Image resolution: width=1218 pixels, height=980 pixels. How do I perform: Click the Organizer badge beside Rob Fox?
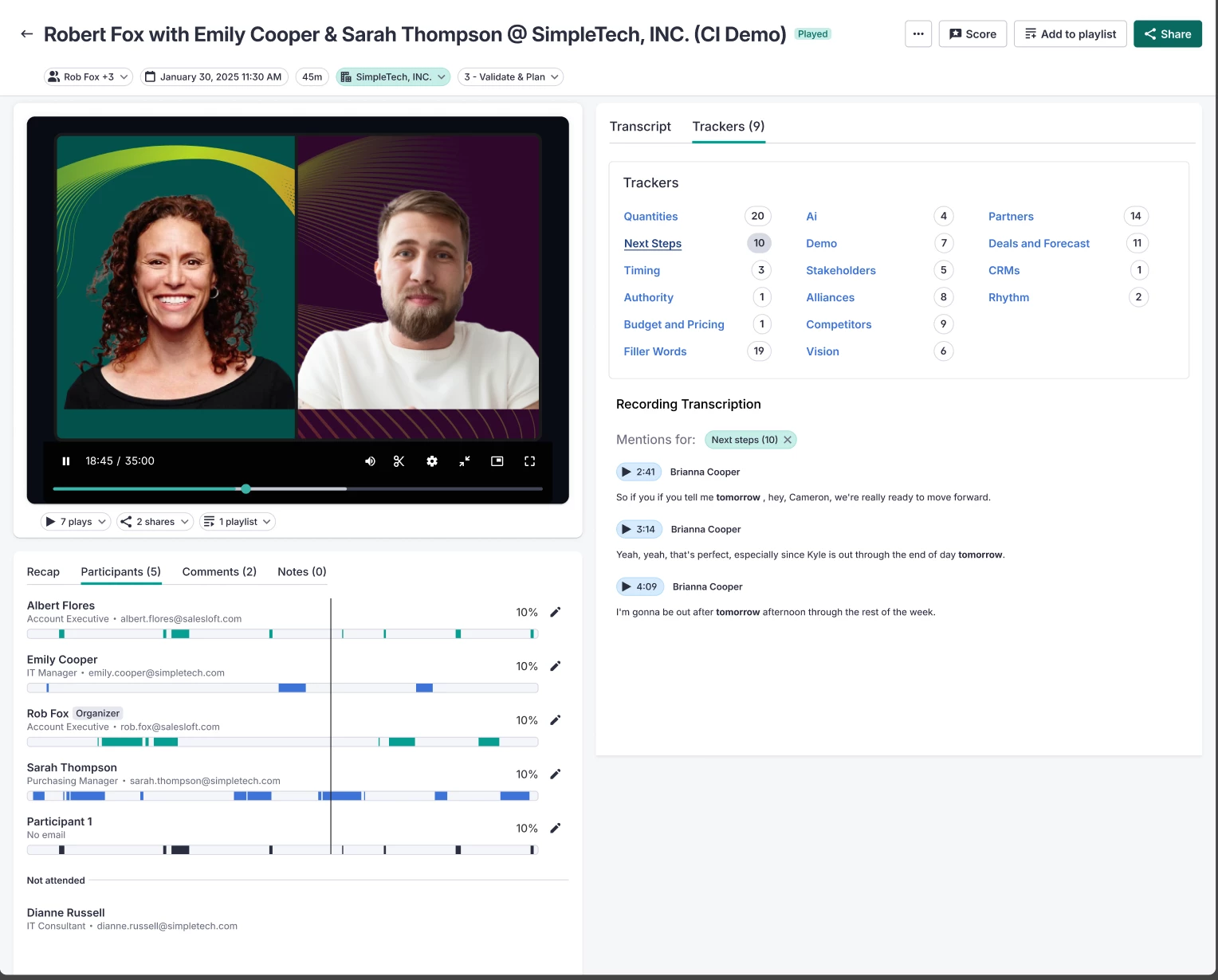98,714
